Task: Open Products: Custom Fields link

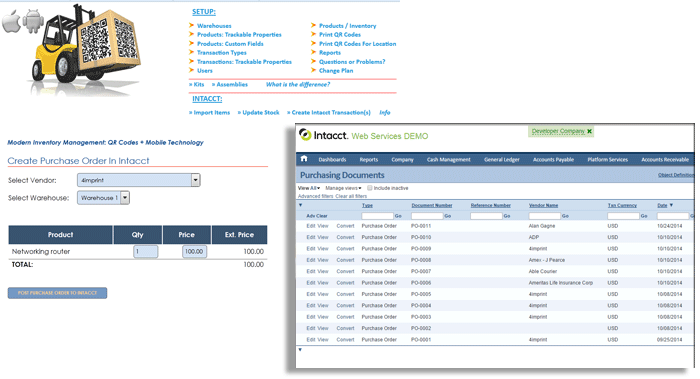Action: click(x=230, y=44)
